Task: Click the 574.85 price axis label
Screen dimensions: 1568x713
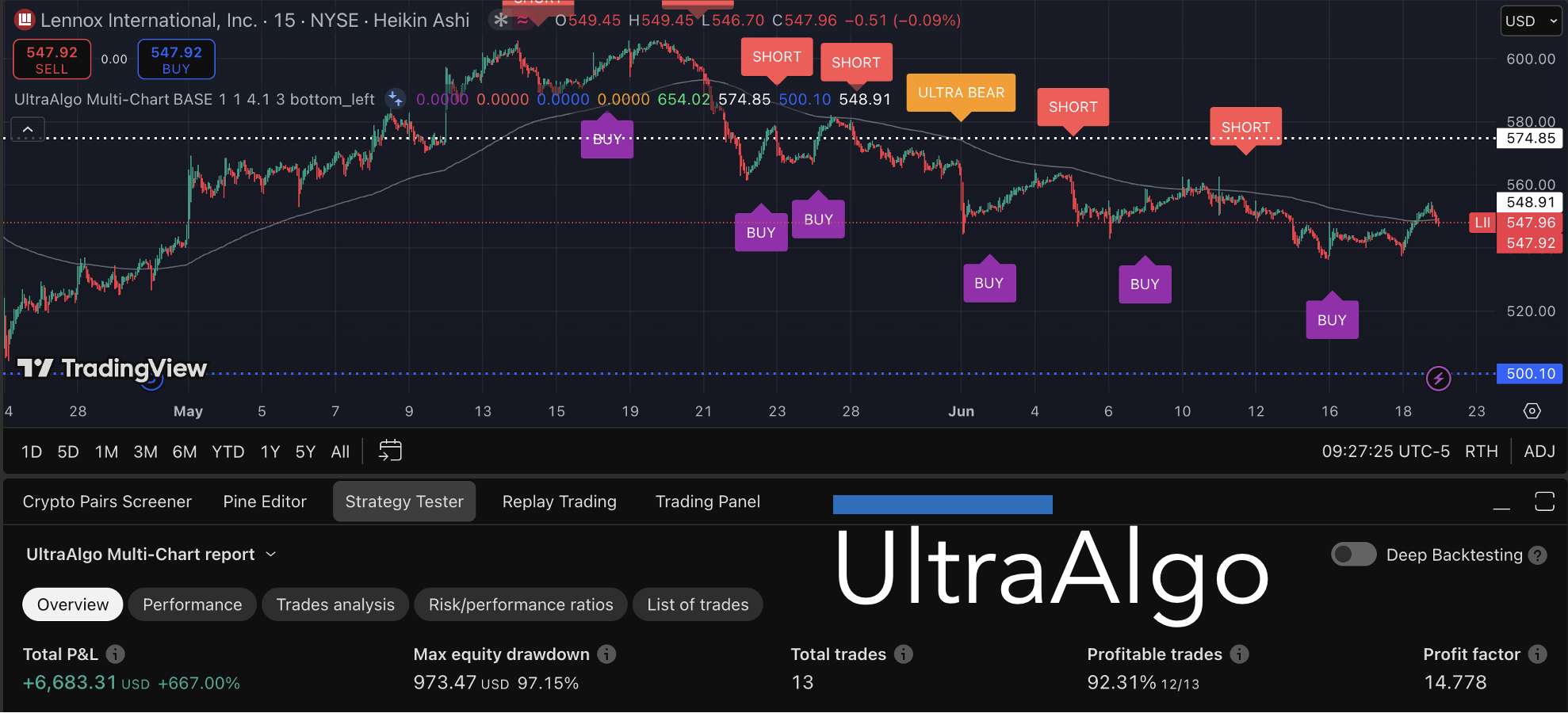Action: tap(1531, 139)
